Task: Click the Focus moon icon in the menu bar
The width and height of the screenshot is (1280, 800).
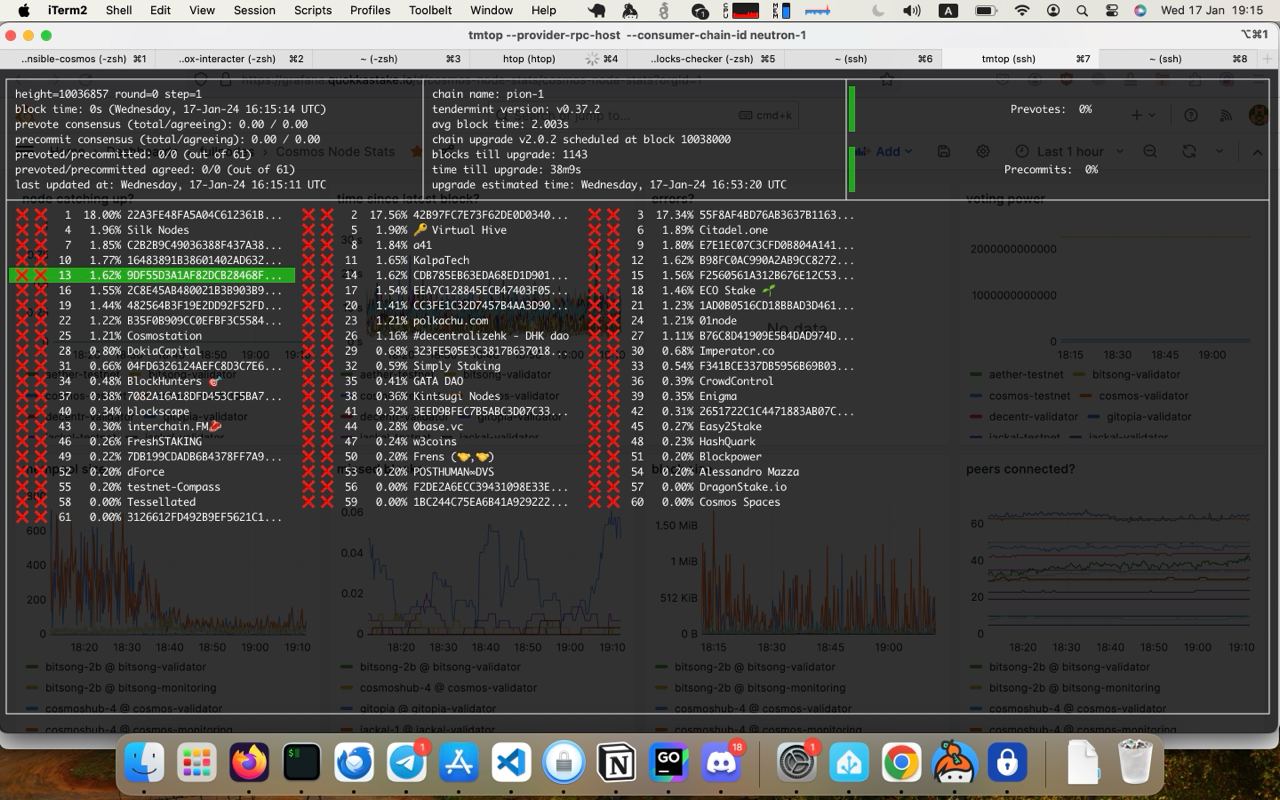Action: click(x=878, y=10)
